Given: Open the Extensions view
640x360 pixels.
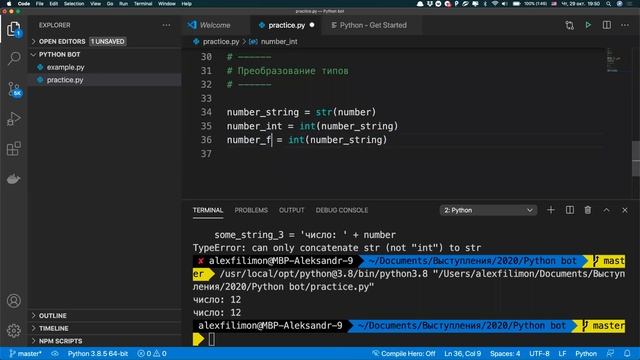Looking at the screenshot, I should coord(13,149).
